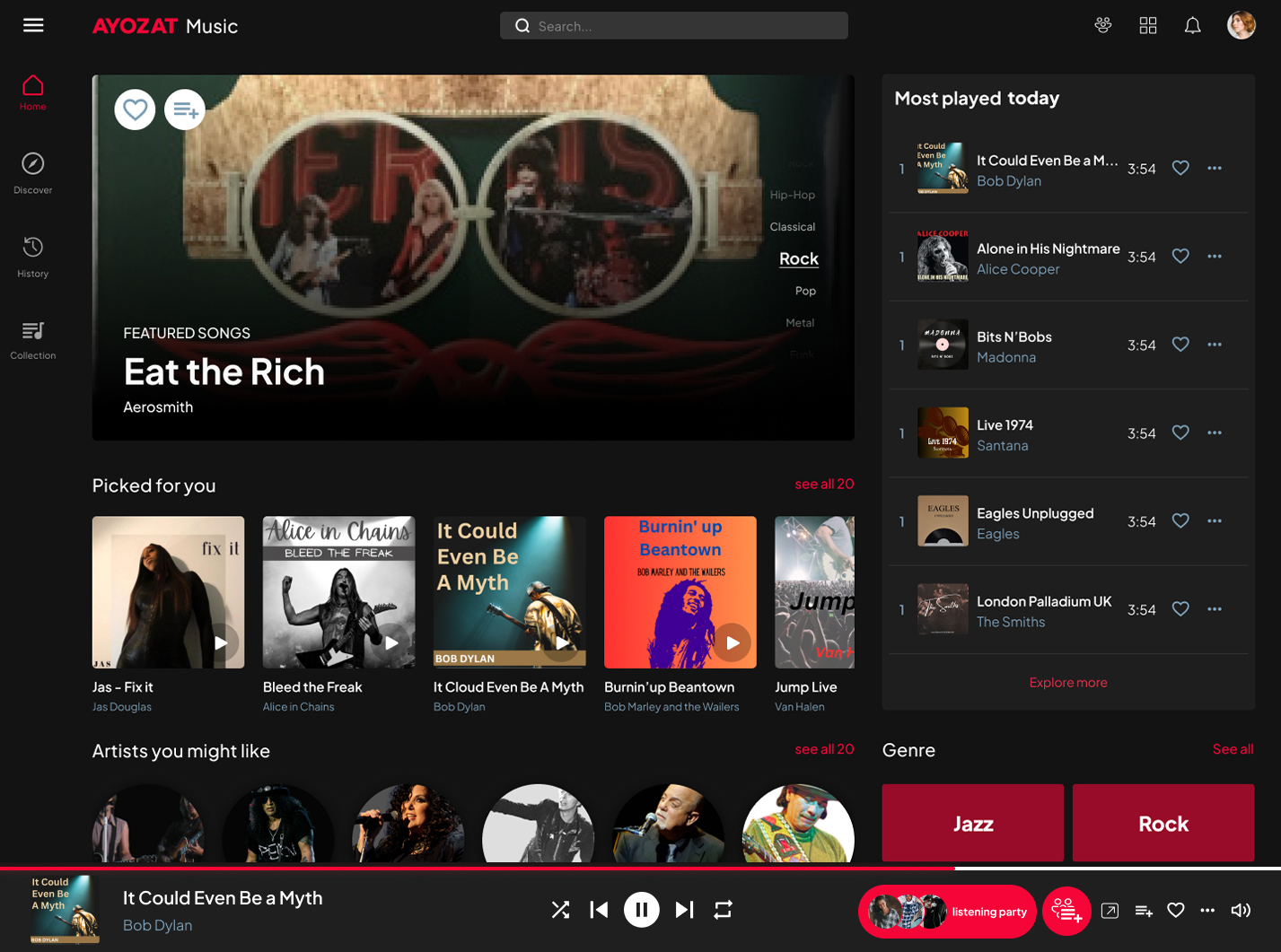The height and width of the screenshot is (952, 1281).
Task: Add featured song to playlist
Action: point(185,109)
